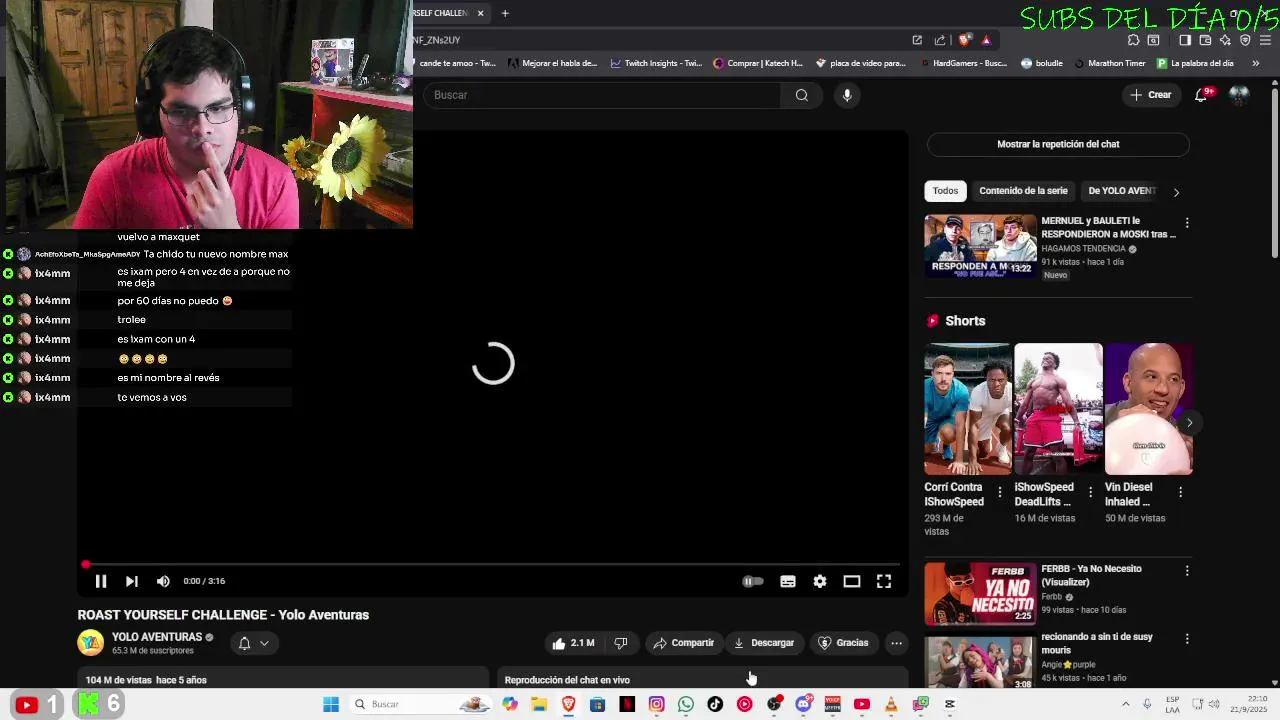Open the Windows Start menu
Image resolution: width=1280 pixels, height=720 pixels.
(331, 704)
